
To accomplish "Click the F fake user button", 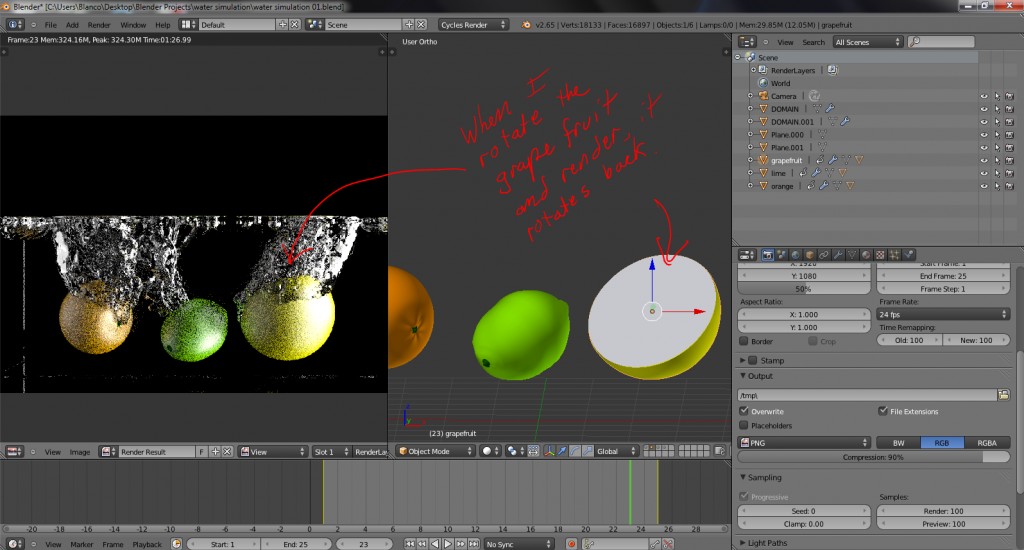I will coord(201,451).
